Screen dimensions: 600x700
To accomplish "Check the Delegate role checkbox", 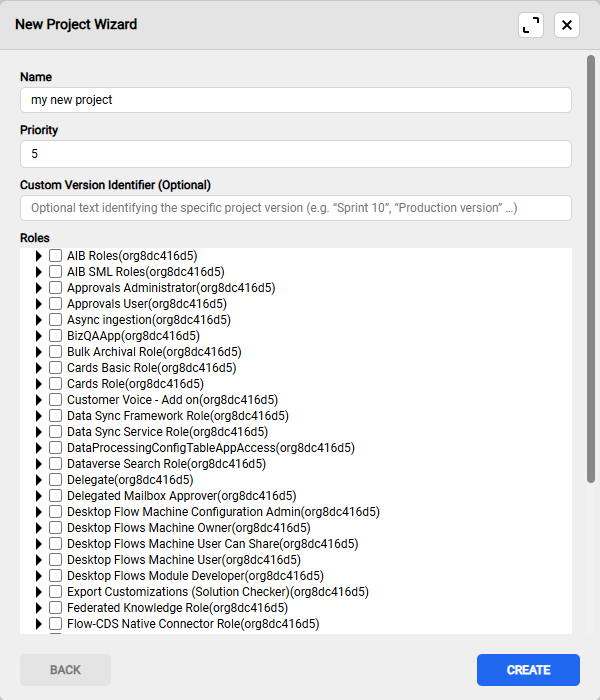I will [x=55, y=480].
